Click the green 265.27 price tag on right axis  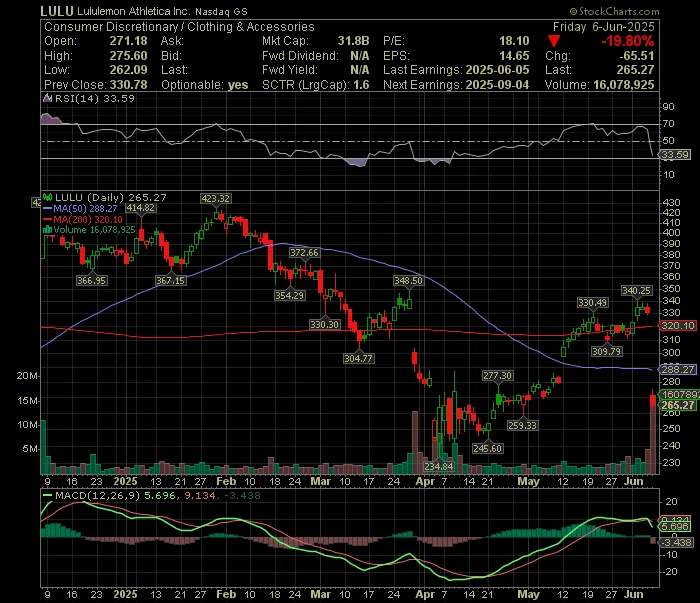point(678,405)
